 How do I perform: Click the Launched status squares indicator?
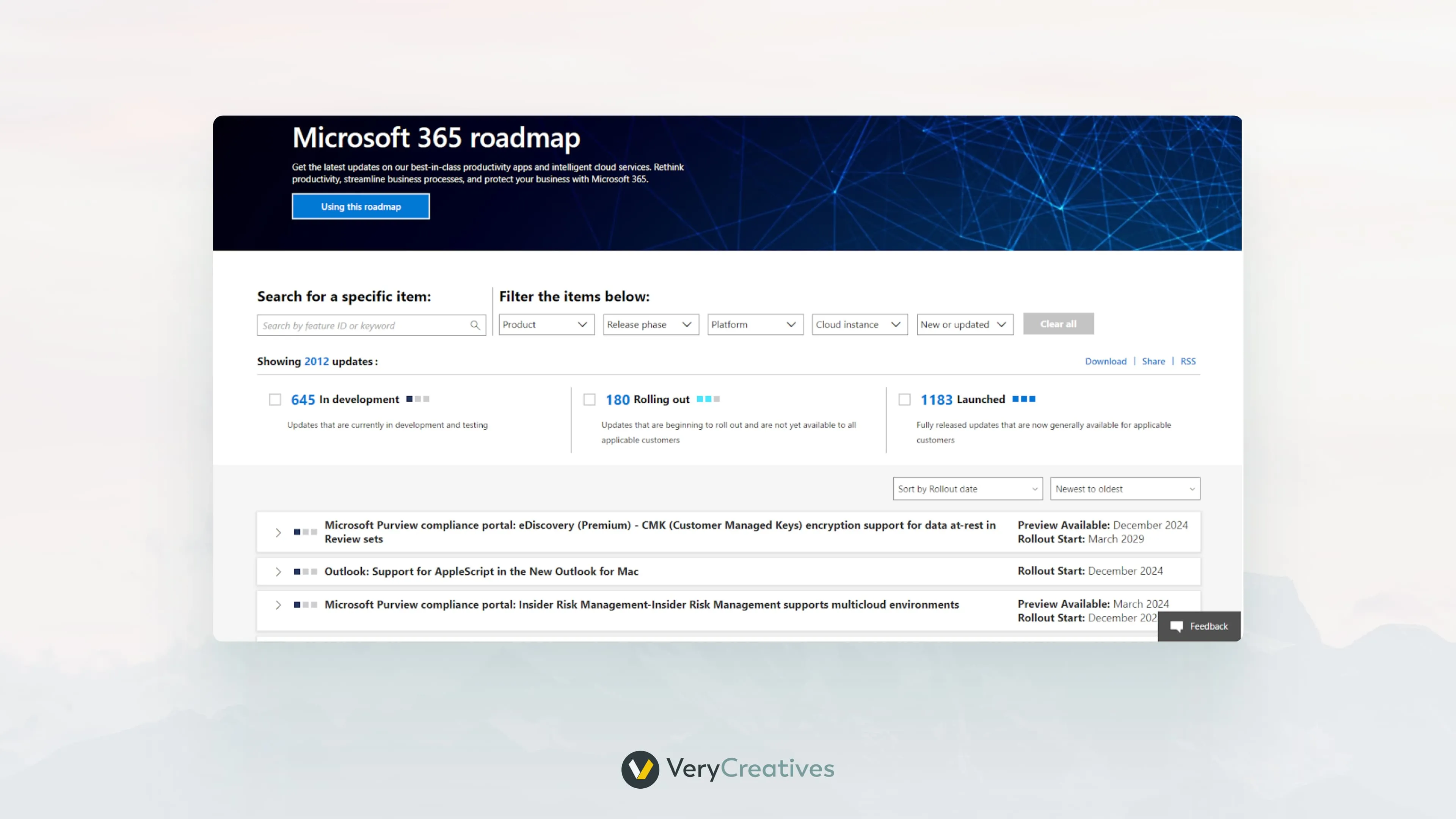pyautogui.click(x=1025, y=399)
